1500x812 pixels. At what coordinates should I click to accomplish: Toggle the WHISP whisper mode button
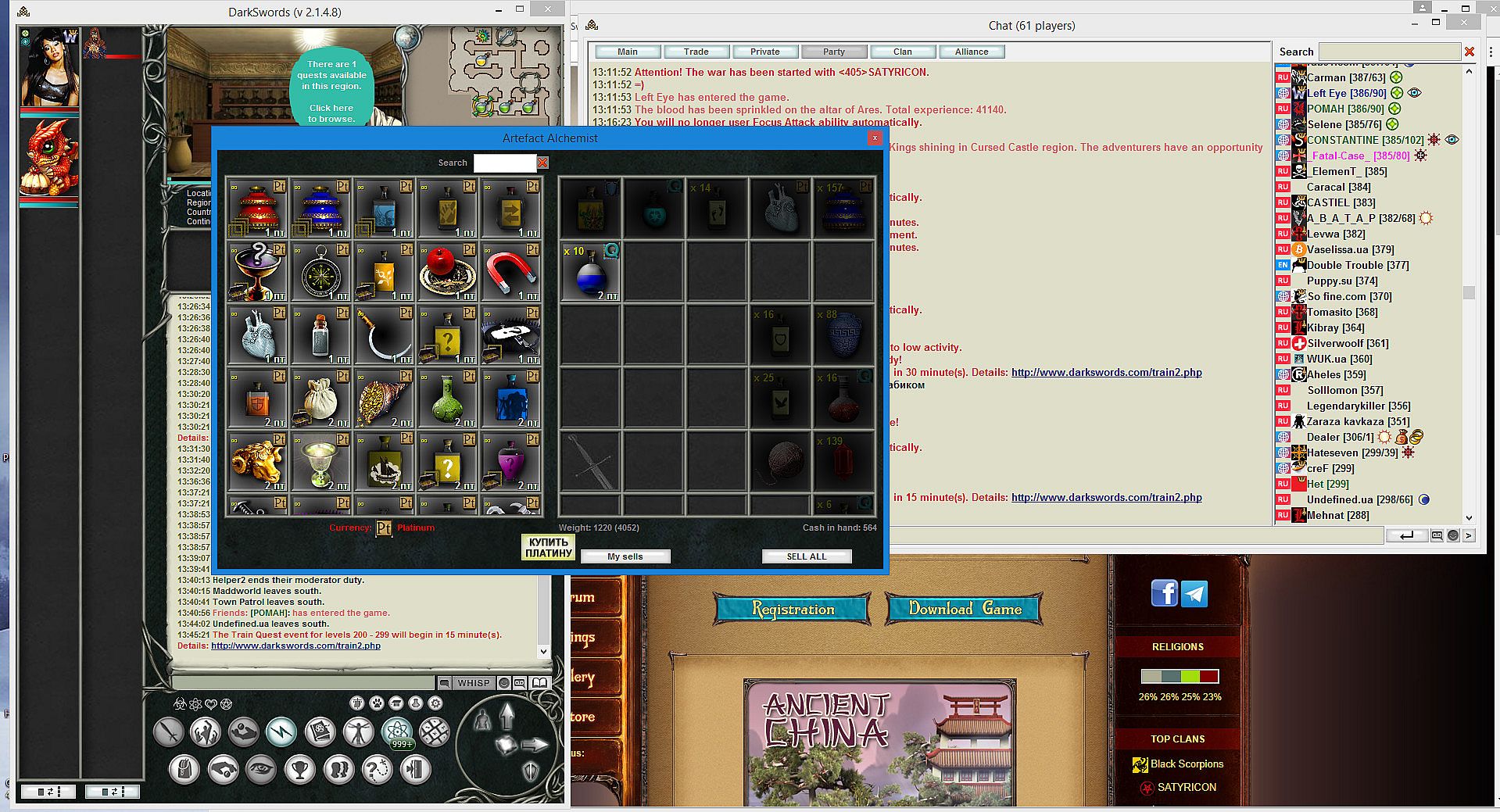474,682
